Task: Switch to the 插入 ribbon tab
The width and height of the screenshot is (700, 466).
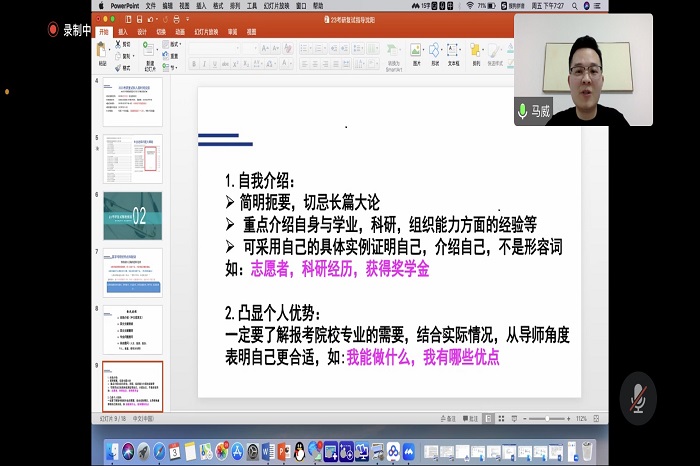Action: coord(123,31)
